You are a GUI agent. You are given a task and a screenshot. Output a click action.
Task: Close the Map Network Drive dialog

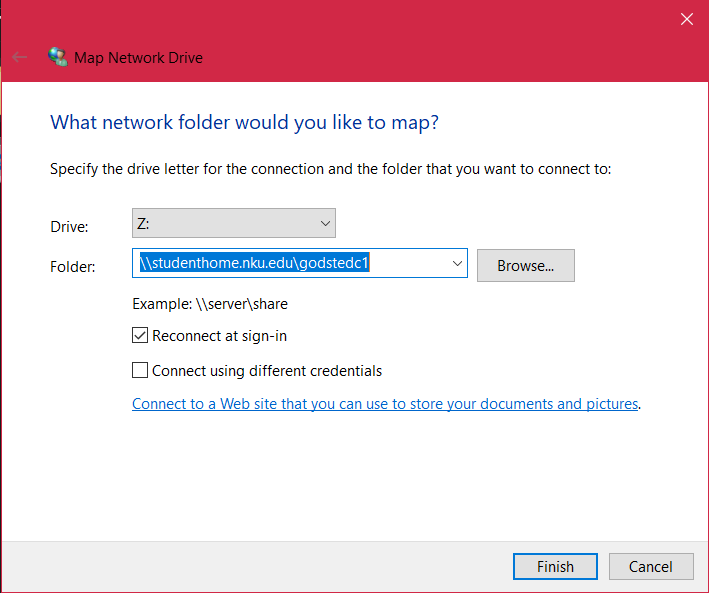686,18
